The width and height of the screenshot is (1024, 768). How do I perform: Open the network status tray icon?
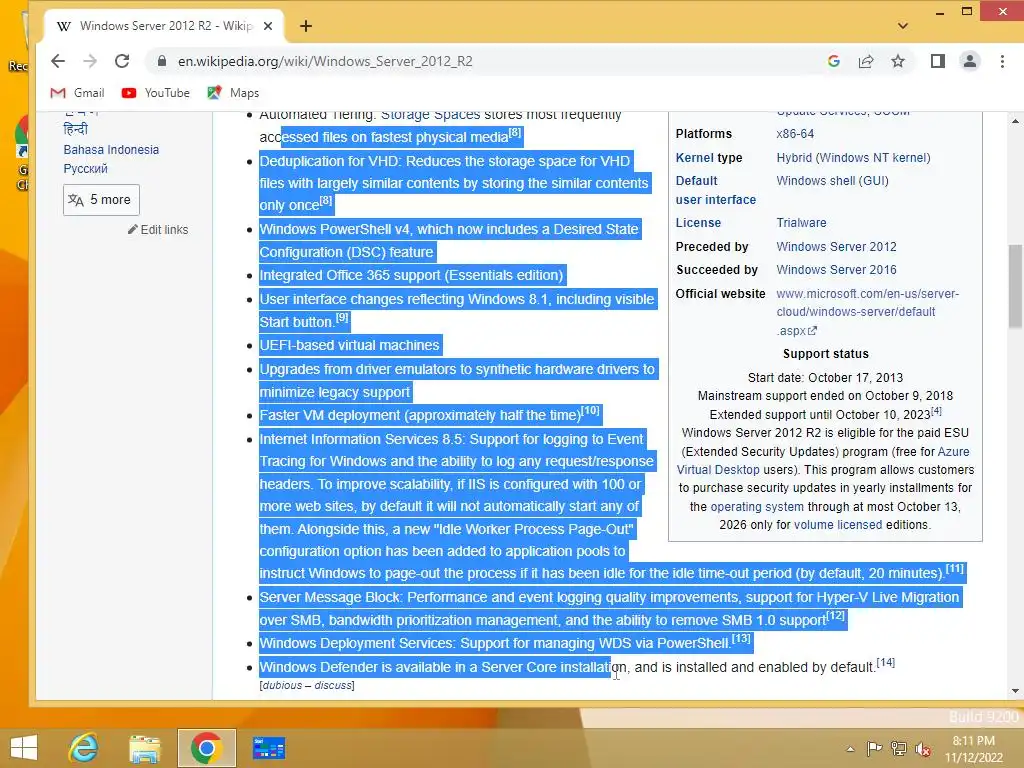(x=899, y=748)
